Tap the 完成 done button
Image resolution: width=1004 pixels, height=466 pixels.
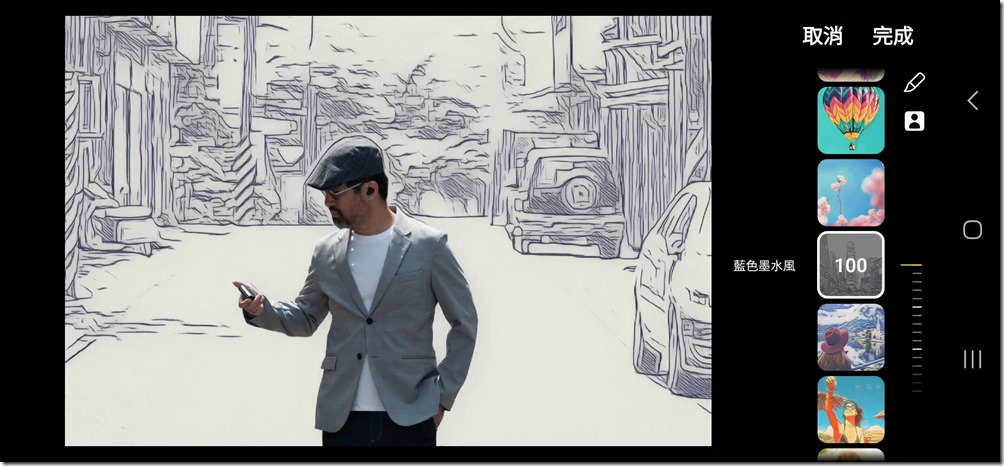pyautogui.click(x=893, y=36)
